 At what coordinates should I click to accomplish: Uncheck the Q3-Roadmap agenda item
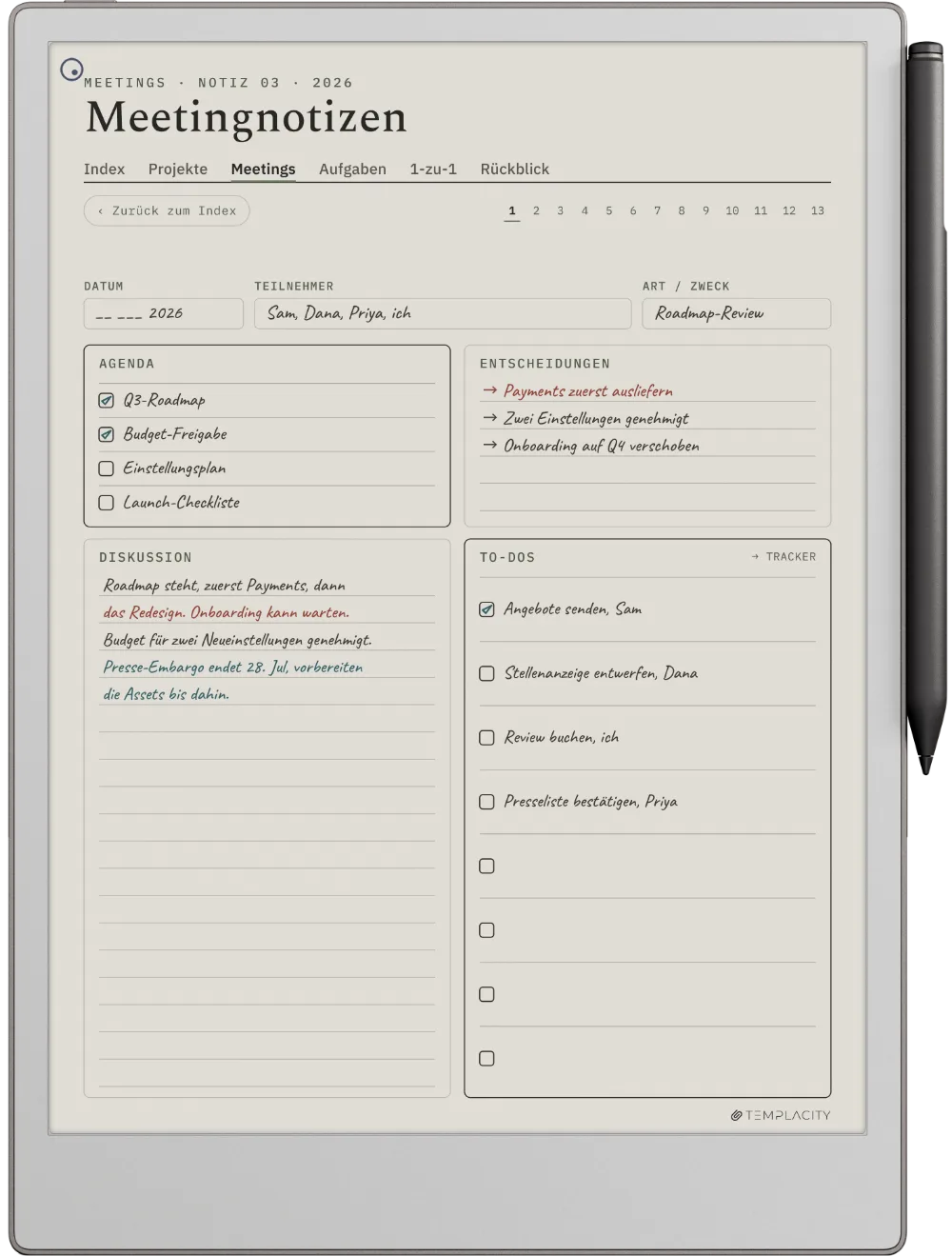pyautogui.click(x=107, y=401)
